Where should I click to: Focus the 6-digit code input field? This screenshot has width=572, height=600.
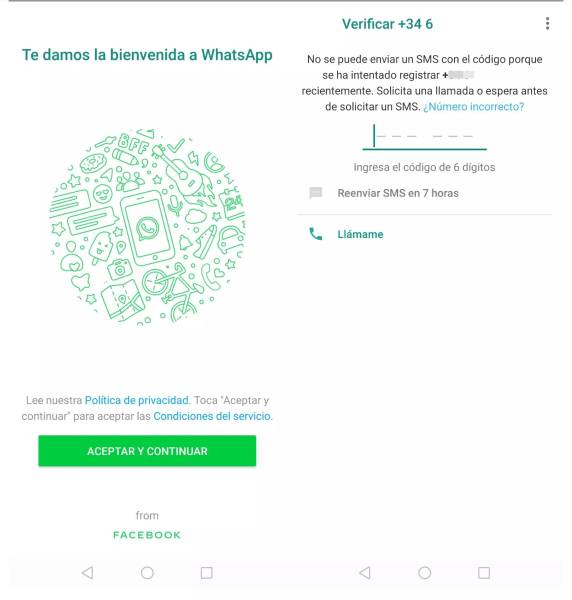pos(425,137)
